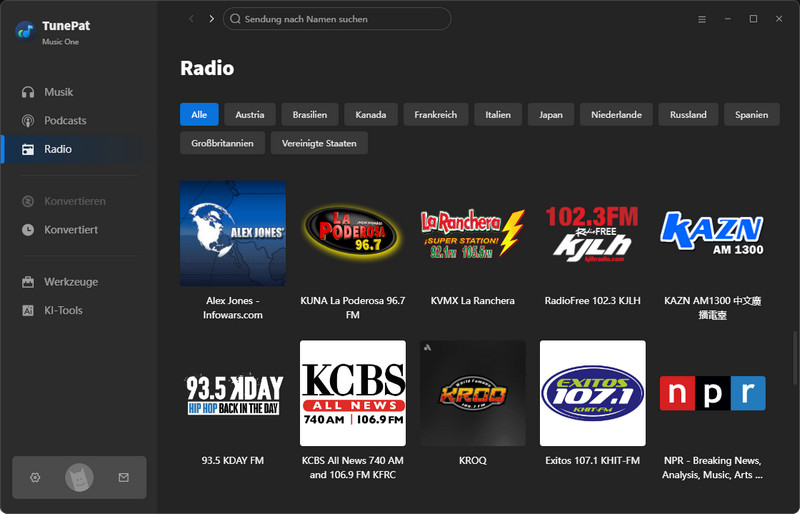Screen dimensions: 800x514
Task: Click 'KCBS All News 740 AM' title
Action: click(353, 468)
